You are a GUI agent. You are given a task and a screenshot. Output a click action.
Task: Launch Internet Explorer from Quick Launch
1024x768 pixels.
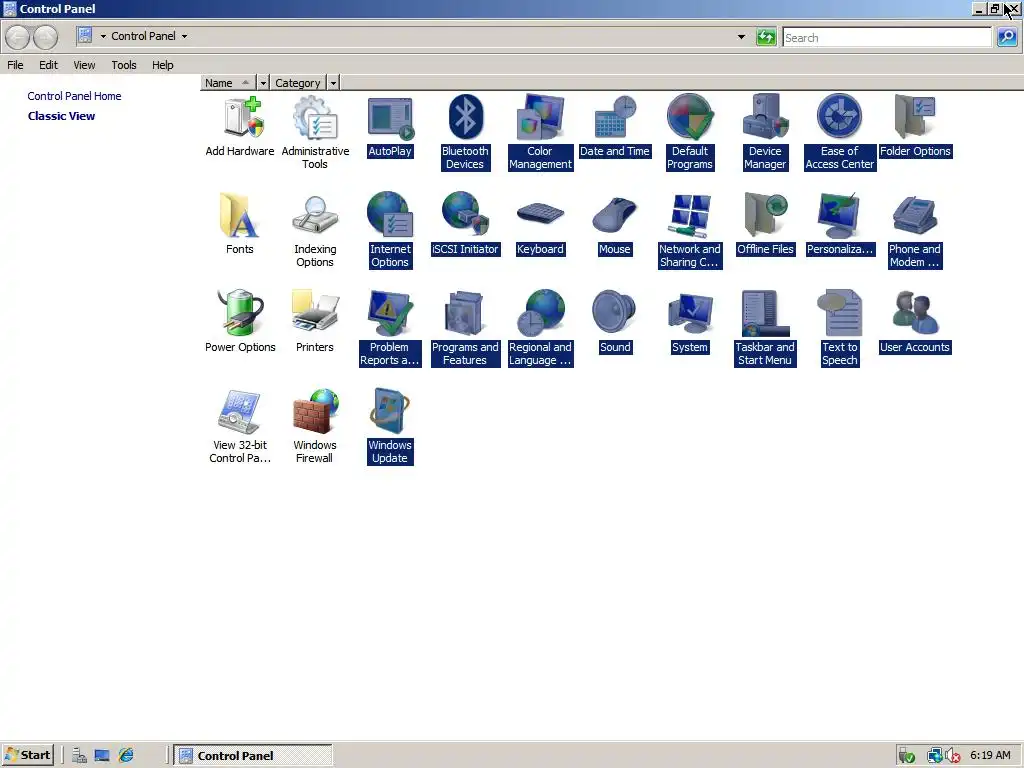pos(126,756)
